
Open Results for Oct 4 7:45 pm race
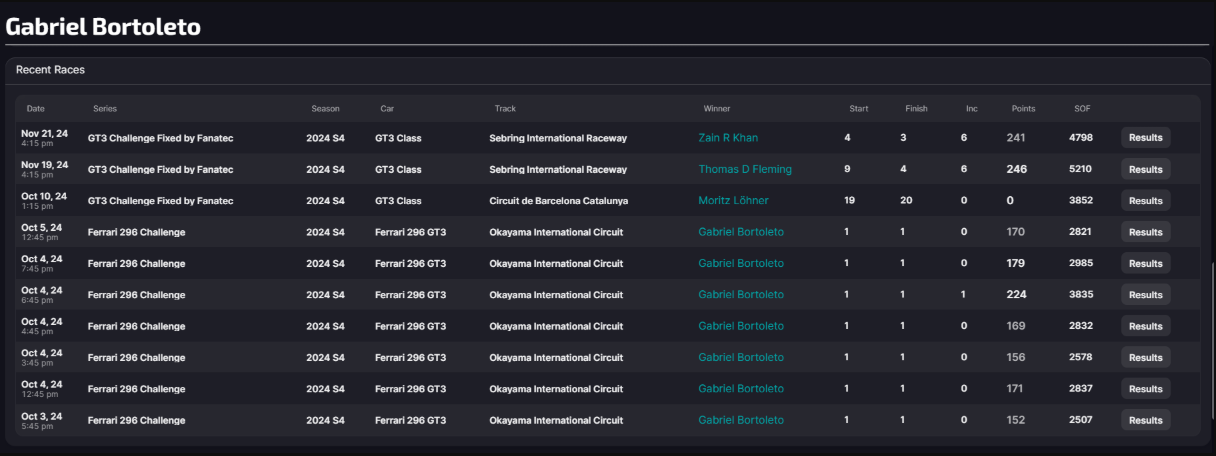(x=1145, y=263)
